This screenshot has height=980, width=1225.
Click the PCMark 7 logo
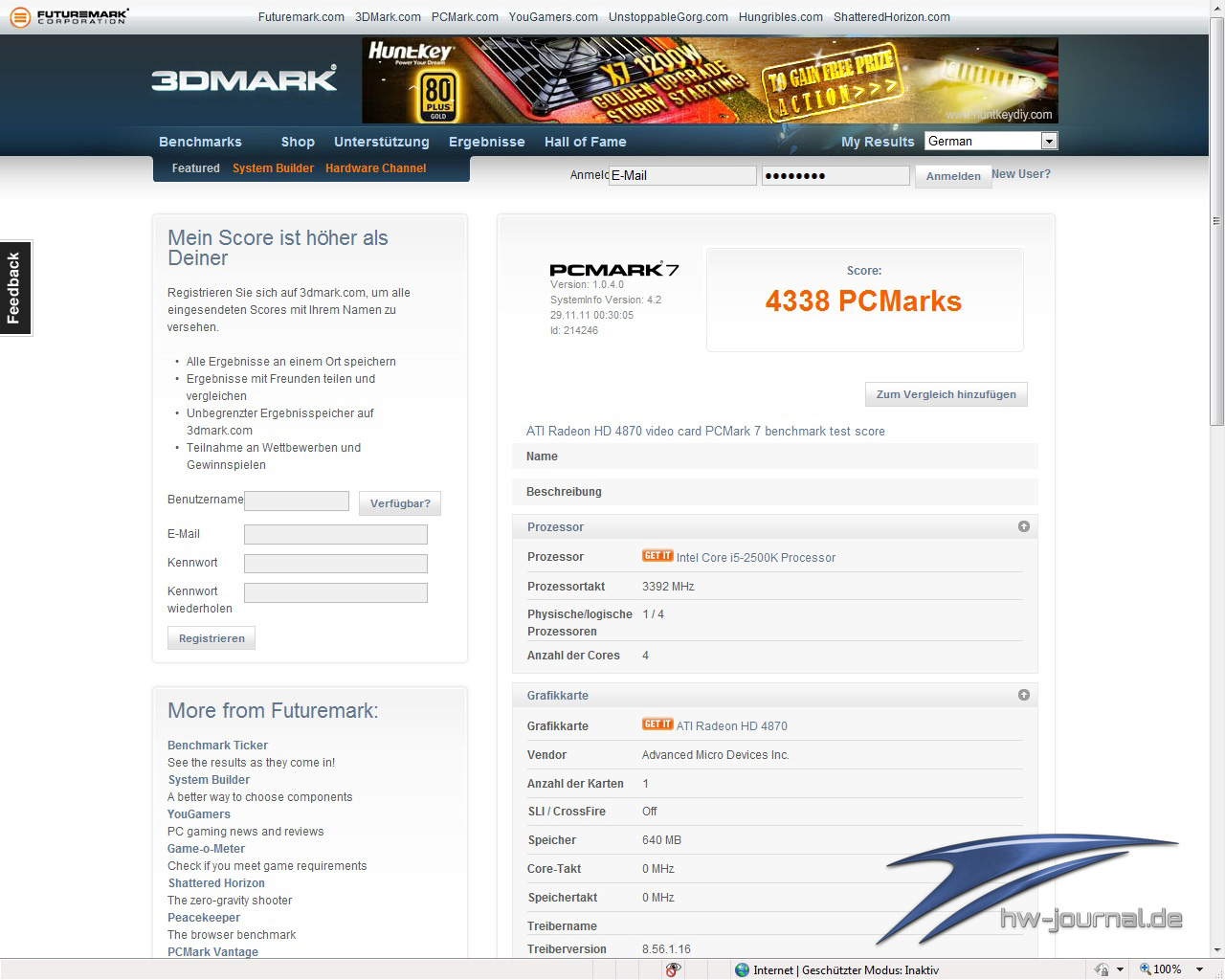[x=613, y=270]
